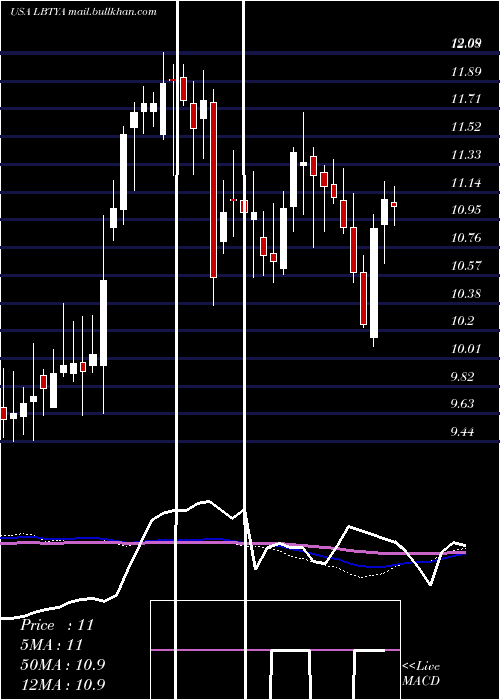The width and height of the screenshot is (500, 700).
Task: Click the 11.33 price level label
Action: click(466, 155)
